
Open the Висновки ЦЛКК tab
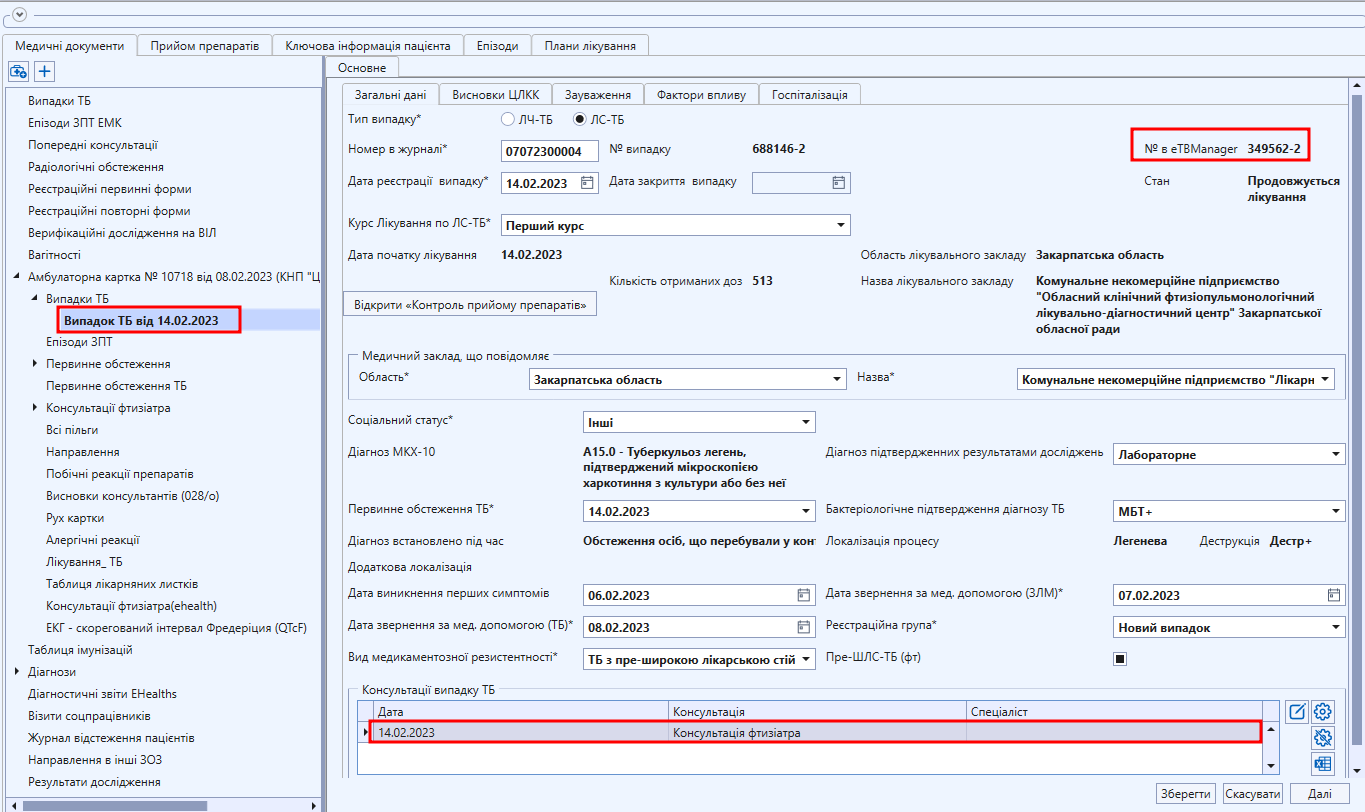[x=496, y=95]
